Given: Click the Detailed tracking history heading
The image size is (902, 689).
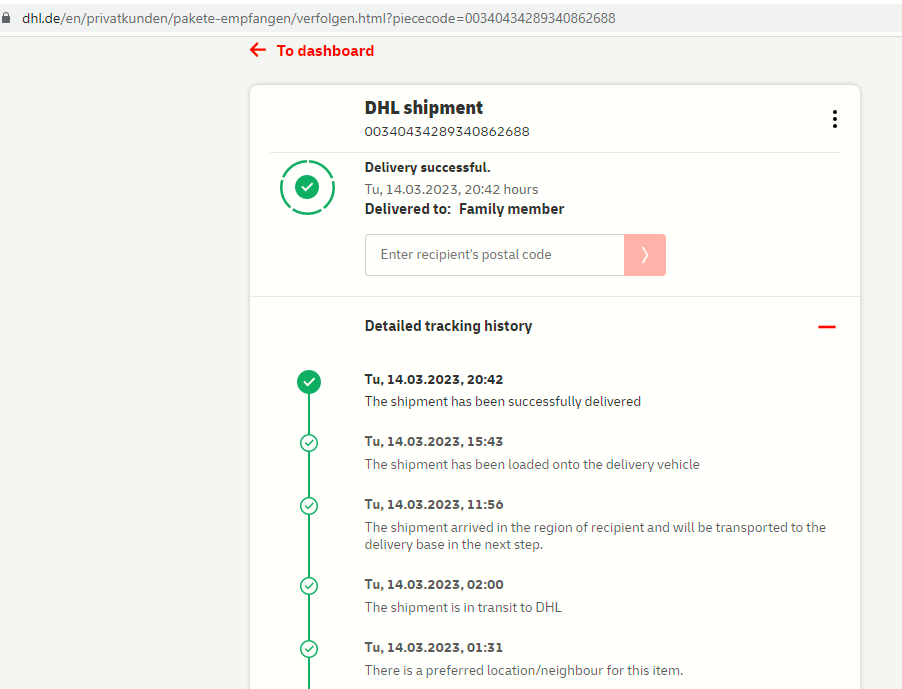Looking at the screenshot, I should click(448, 326).
